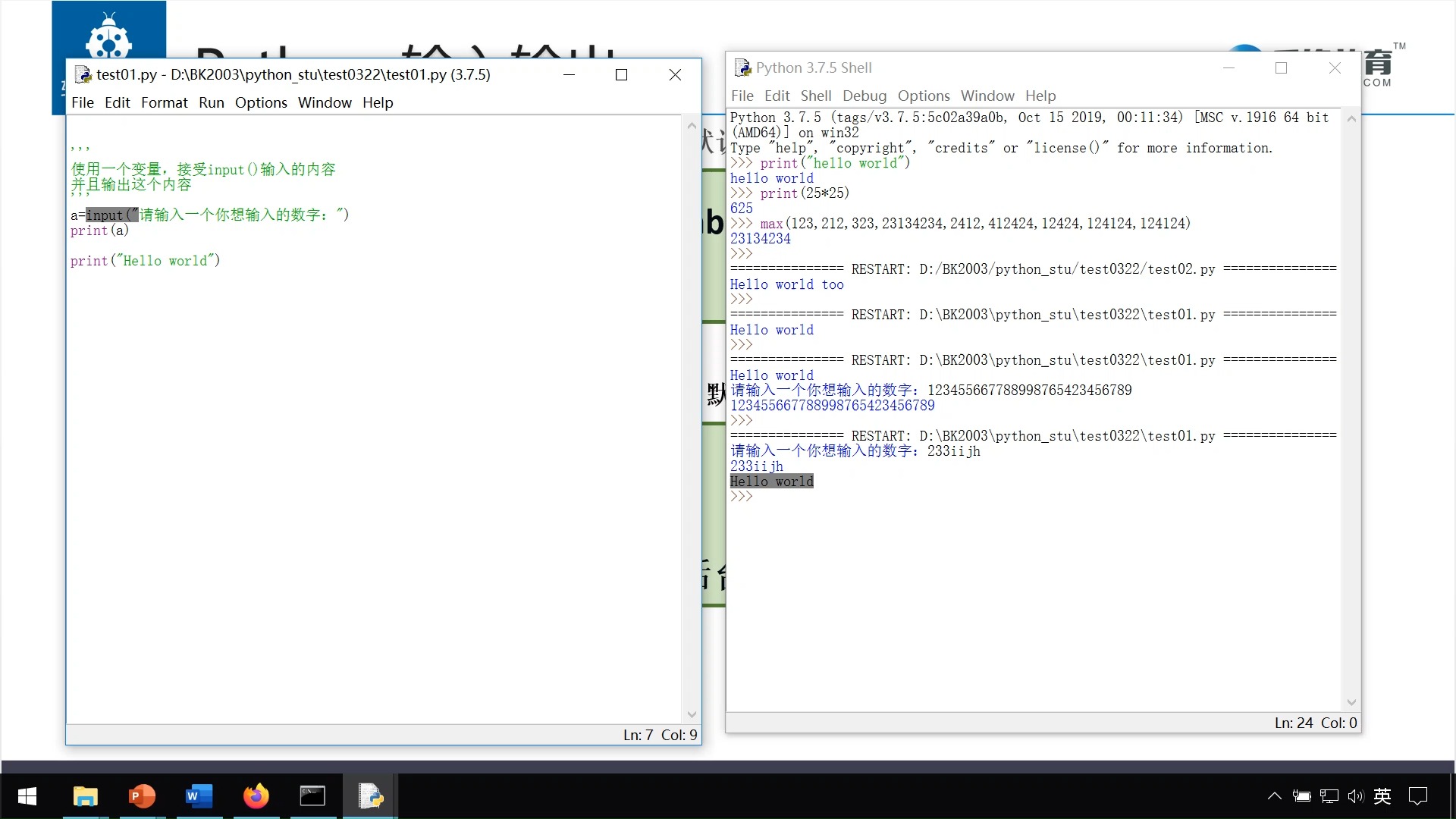
Task: Maximize the test01.py editor window
Action: tap(621, 74)
